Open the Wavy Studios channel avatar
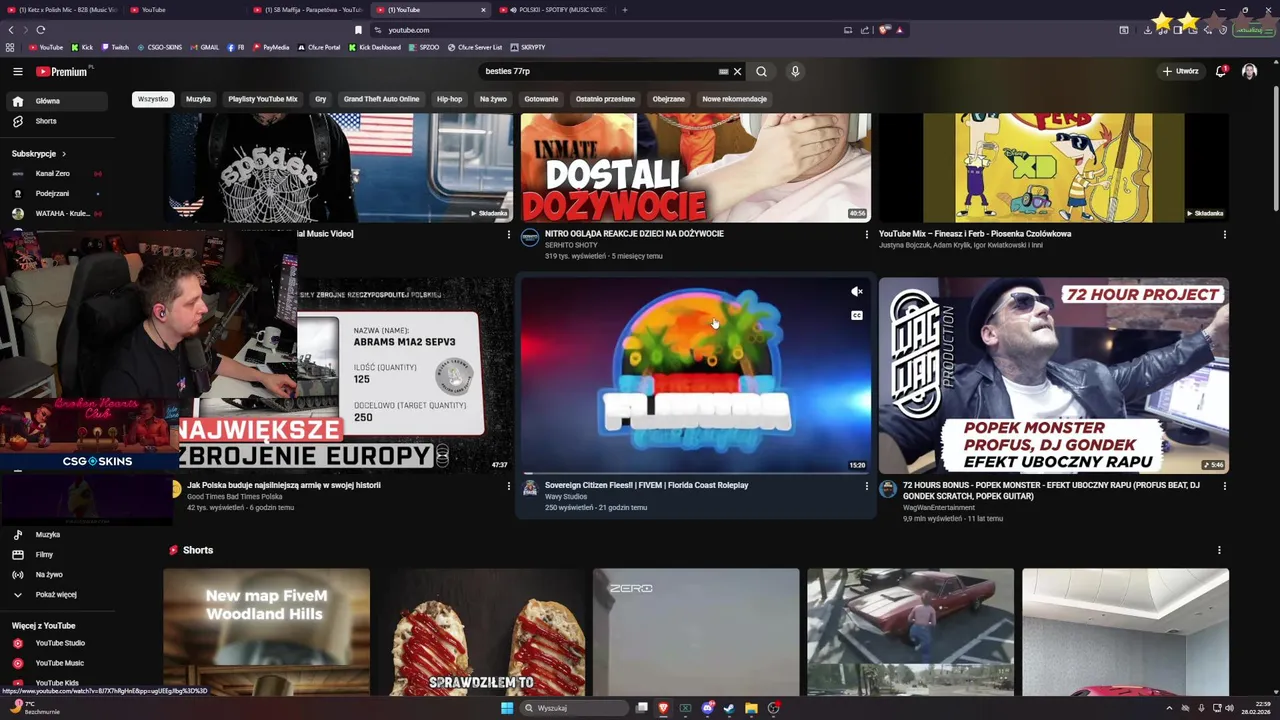Viewport: 1280px width, 720px height. tap(530, 489)
